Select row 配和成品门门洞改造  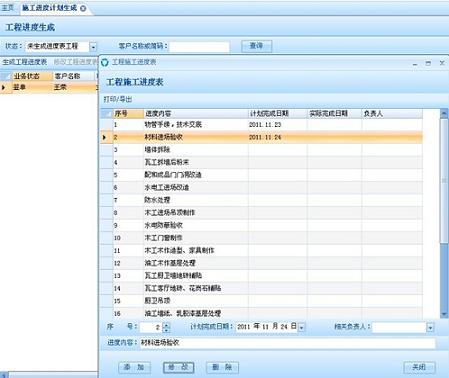coord(261,175)
